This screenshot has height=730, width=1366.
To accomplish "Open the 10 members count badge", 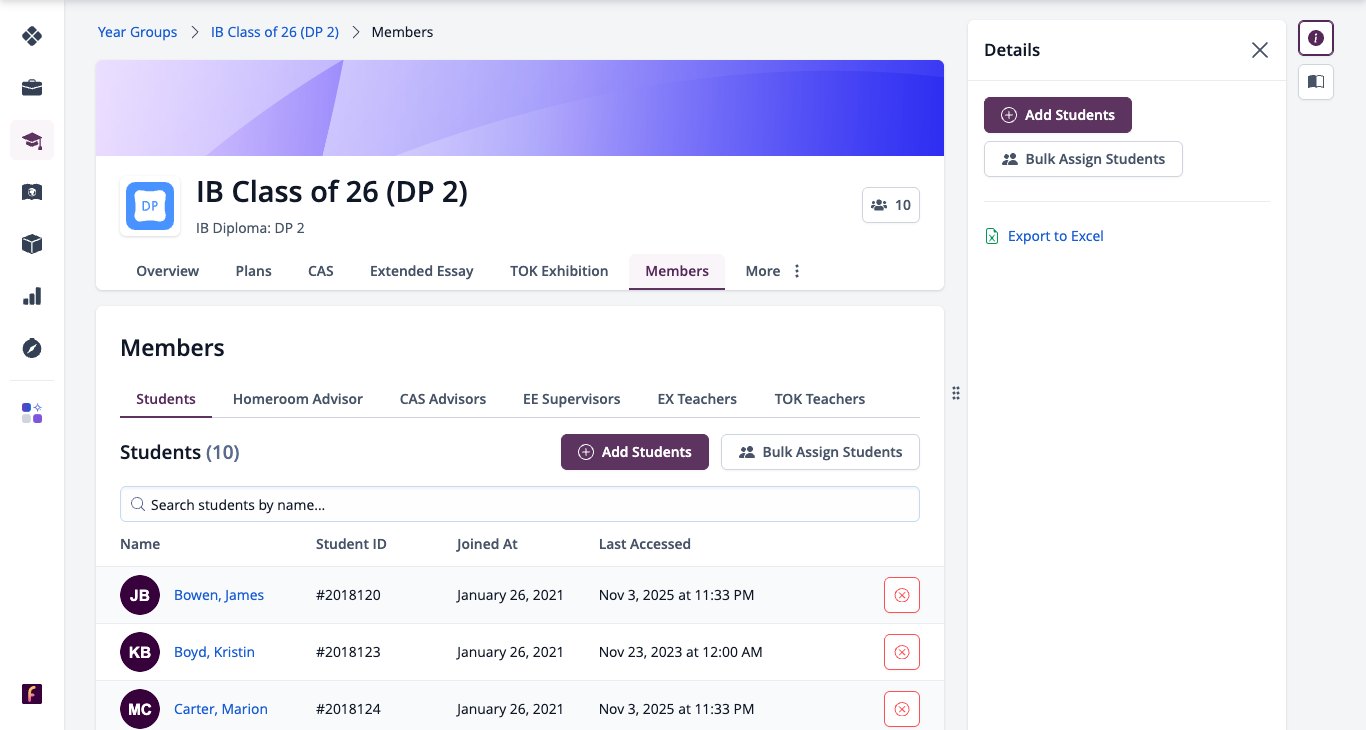I will [x=891, y=205].
